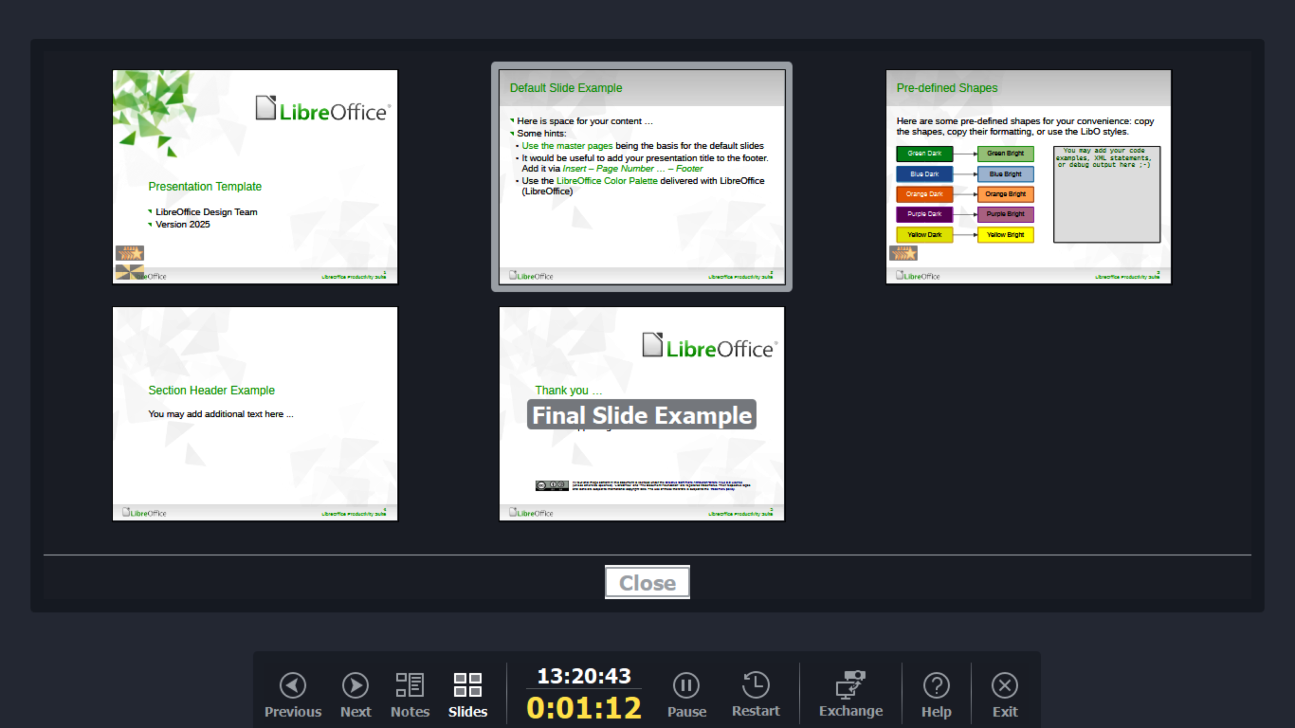This screenshot has height=728, width=1295.
Task: Exit the slideshow
Action: (x=1004, y=695)
